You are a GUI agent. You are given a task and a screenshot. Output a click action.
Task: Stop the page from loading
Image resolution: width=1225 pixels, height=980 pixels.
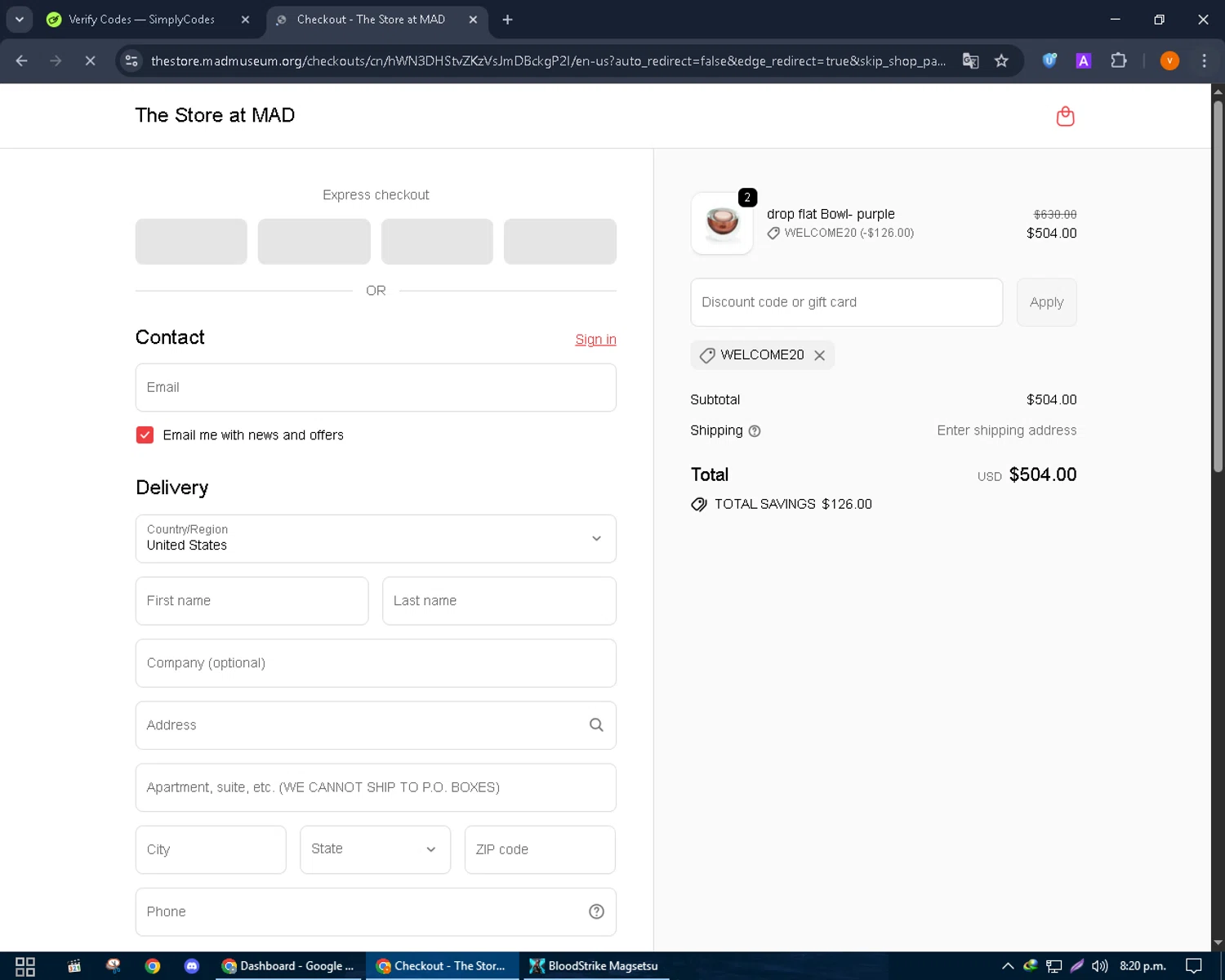[90, 60]
